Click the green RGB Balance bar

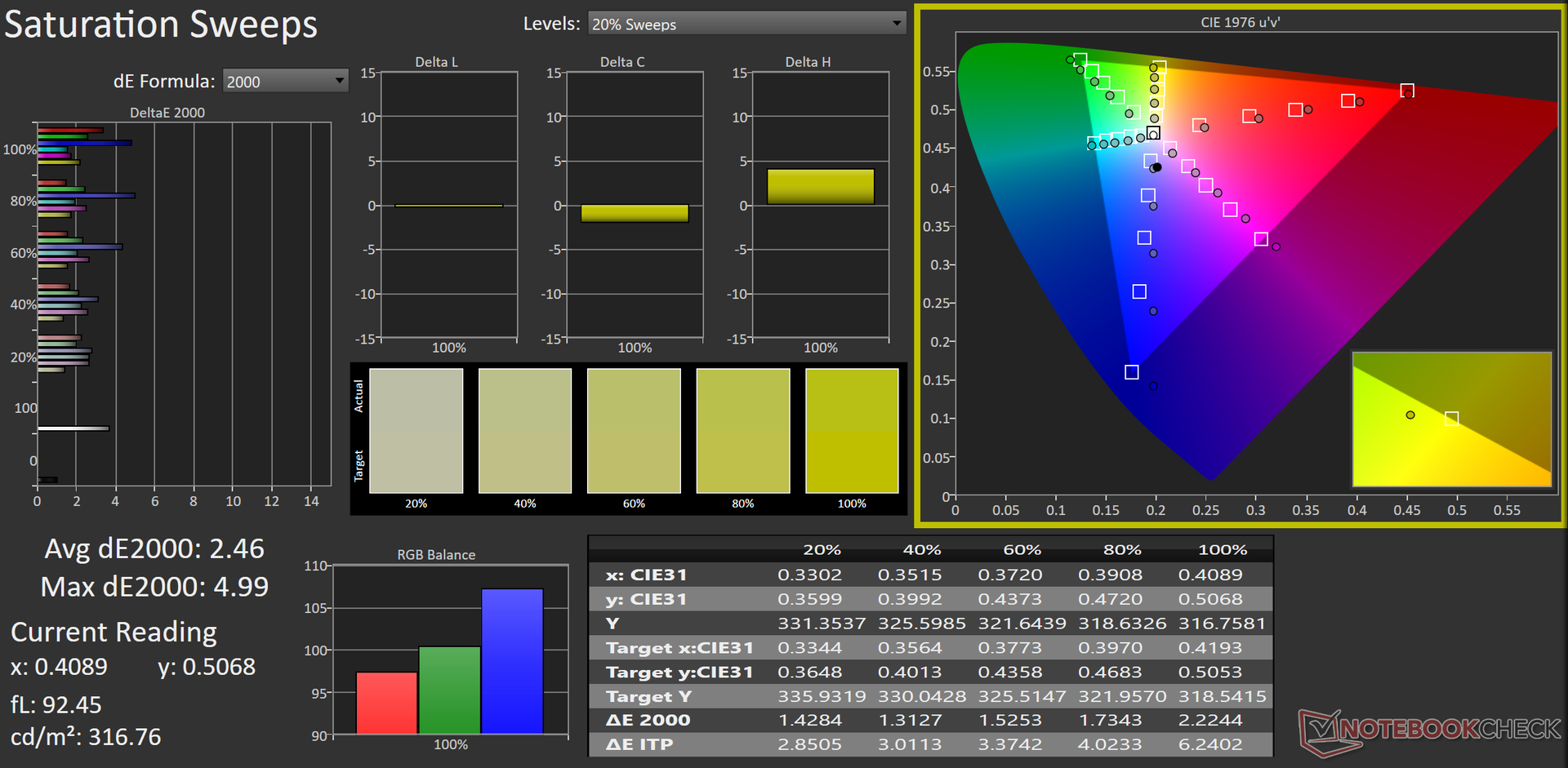coord(449,690)
